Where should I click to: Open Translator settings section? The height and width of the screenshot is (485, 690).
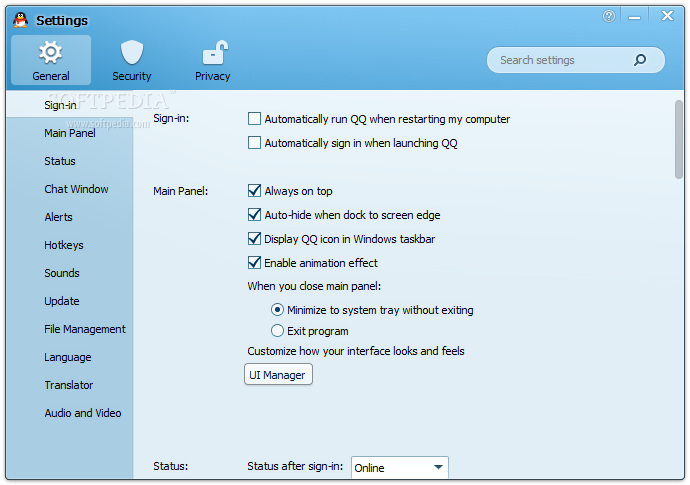(69, 386)
